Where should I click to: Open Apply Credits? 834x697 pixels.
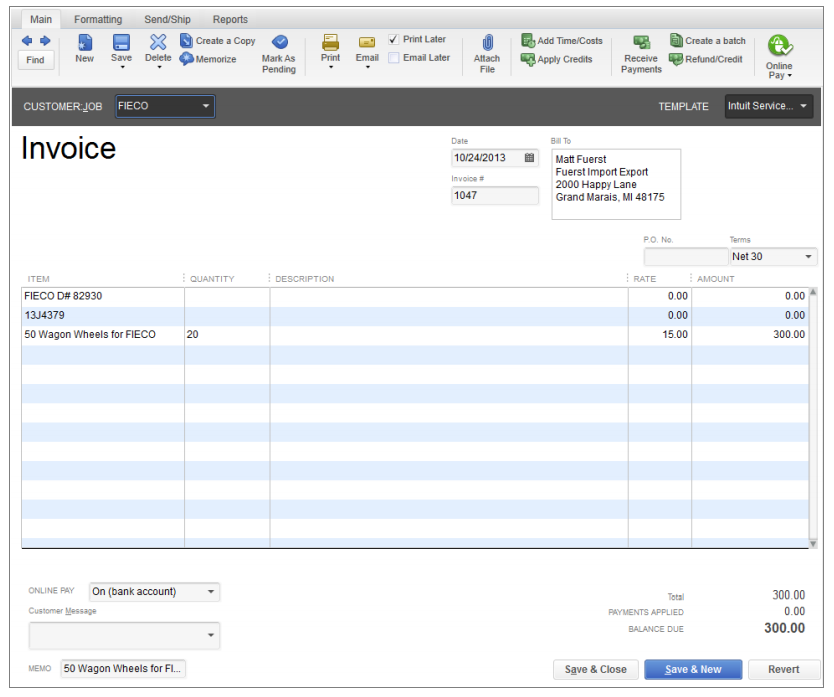[x=556, y=59]
